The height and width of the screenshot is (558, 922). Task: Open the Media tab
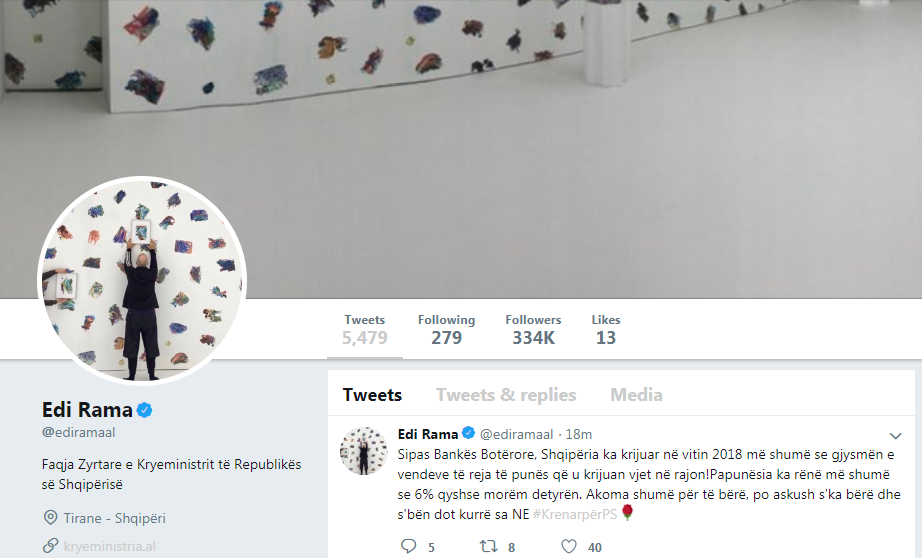click(636, 395)
